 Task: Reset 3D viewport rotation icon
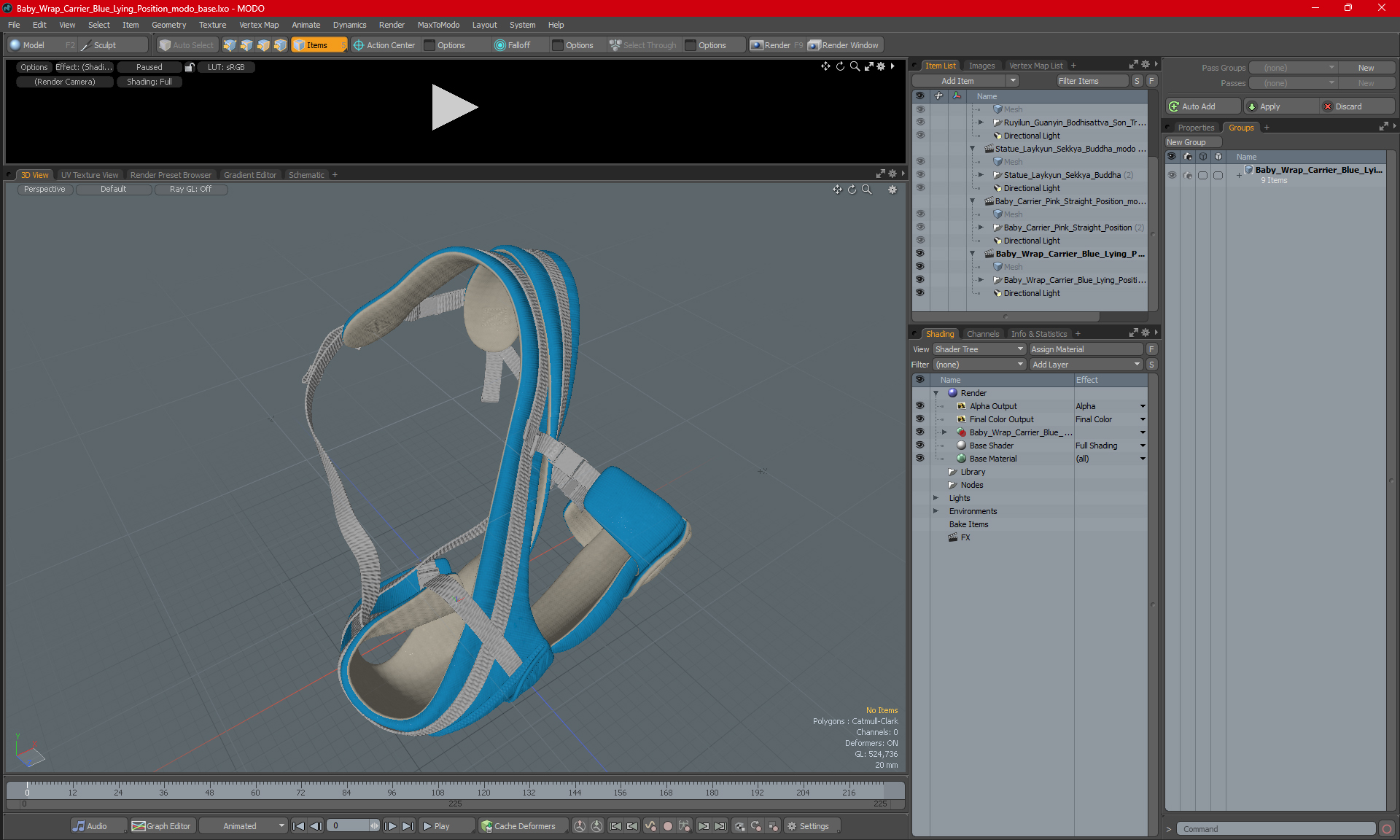[x=852, y=190]
